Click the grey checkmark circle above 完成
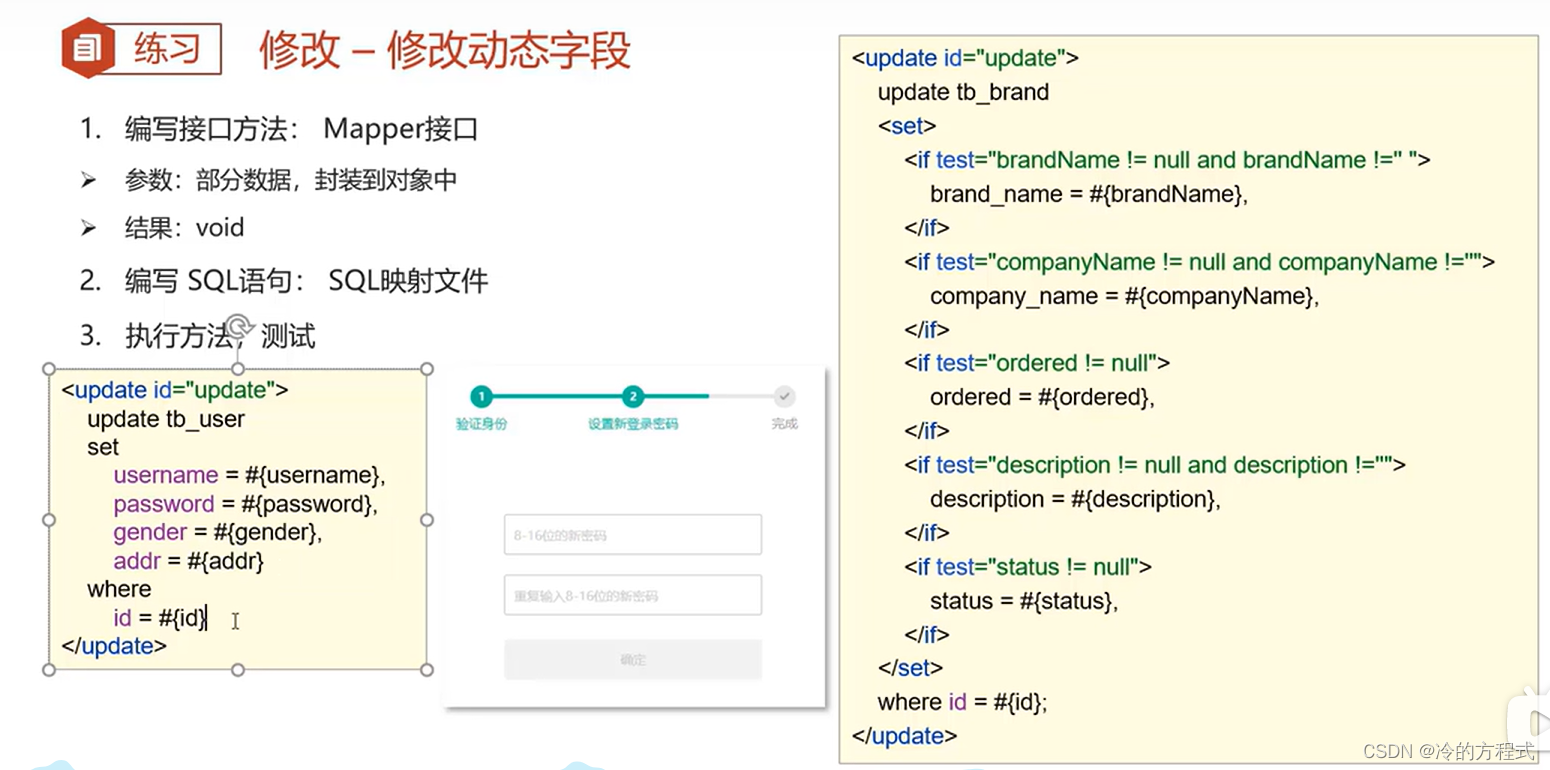 tap(785, 396)
